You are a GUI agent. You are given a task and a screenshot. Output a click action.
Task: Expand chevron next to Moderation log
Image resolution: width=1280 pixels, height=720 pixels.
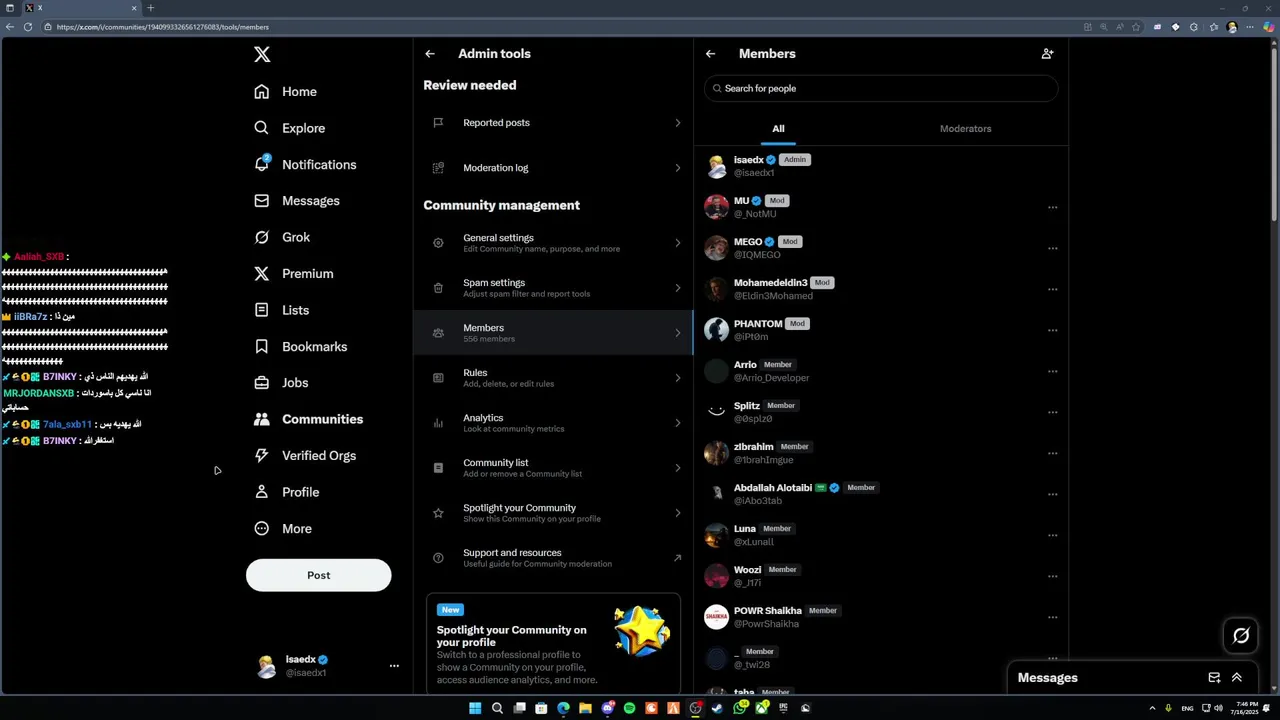677,168
